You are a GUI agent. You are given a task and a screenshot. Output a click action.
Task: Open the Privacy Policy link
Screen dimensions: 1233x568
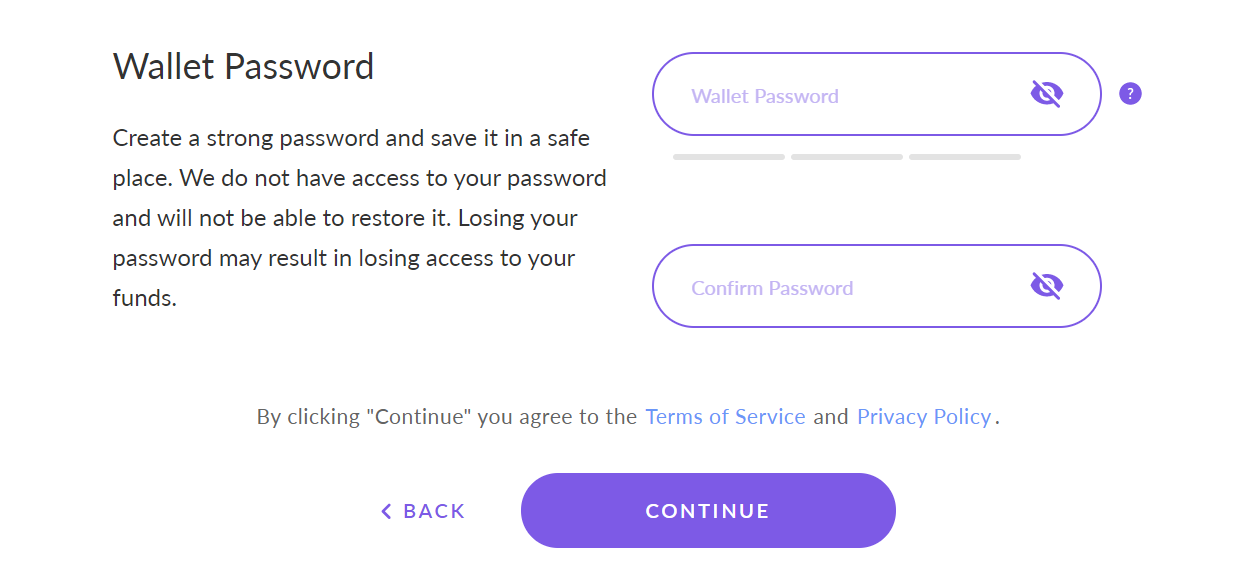coord(924,417)
